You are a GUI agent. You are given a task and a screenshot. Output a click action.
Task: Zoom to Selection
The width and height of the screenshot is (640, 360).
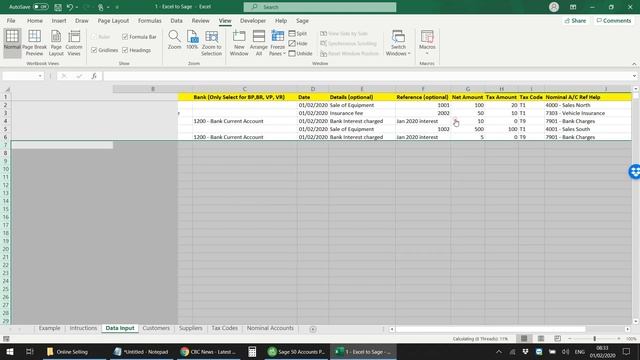211,42
